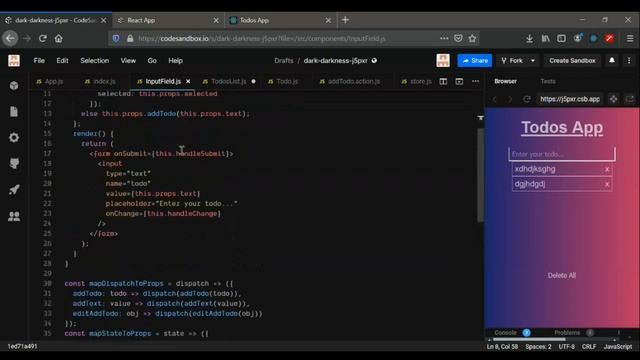Click the Enter your todo input field

click(562, 154)
